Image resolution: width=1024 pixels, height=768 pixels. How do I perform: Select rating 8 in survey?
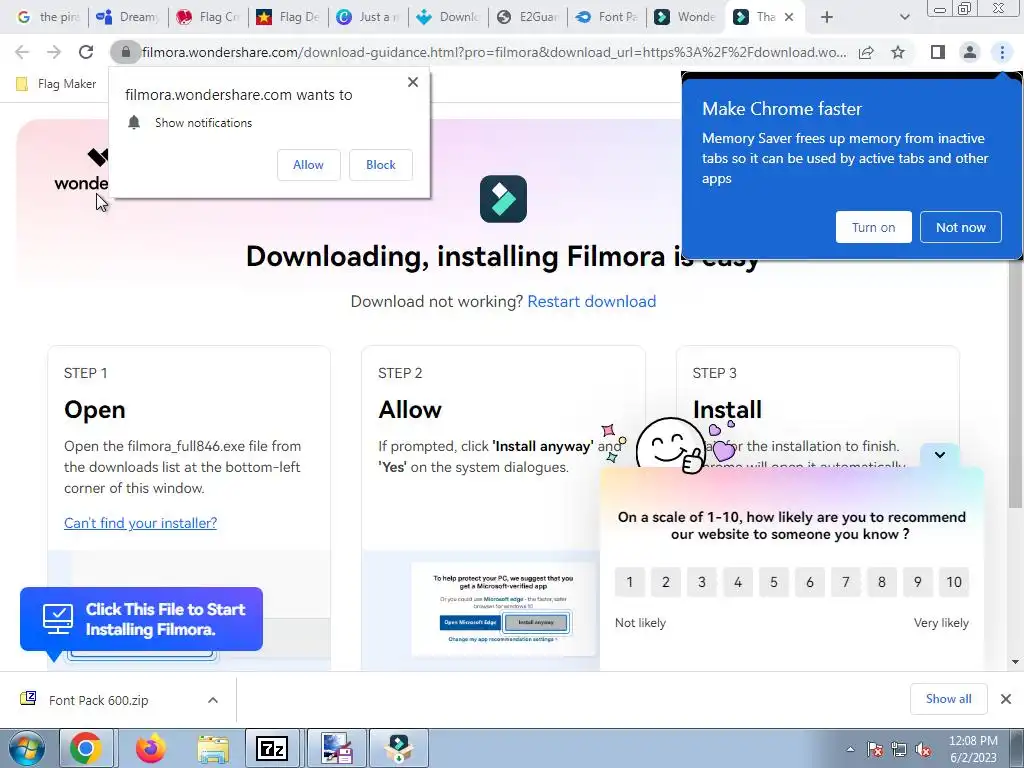(x=882, y=582)
